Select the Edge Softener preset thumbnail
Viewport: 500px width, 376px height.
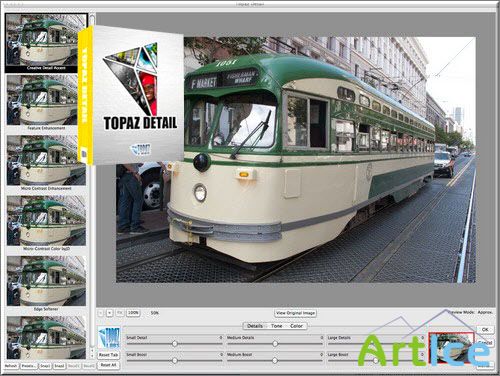click(46, 281)
